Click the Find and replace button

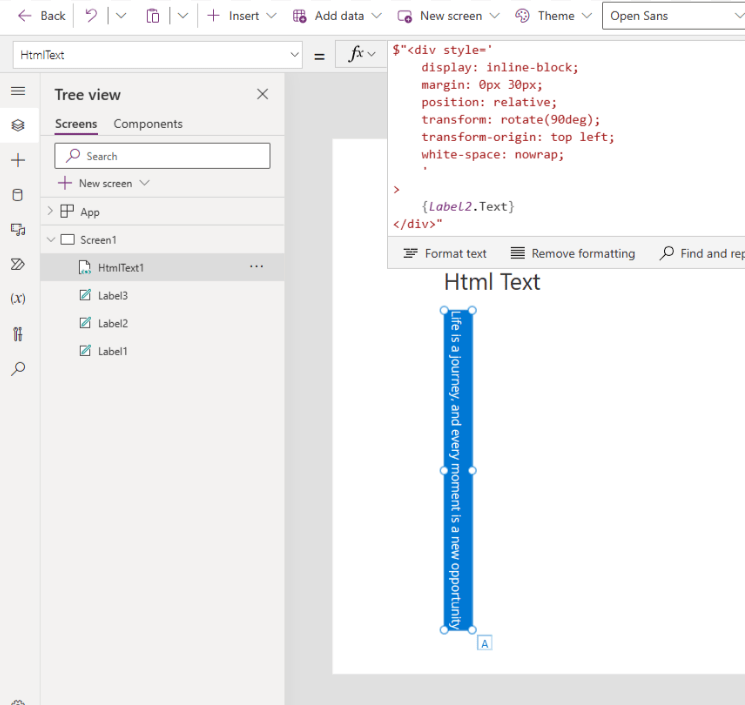point(702,254)
